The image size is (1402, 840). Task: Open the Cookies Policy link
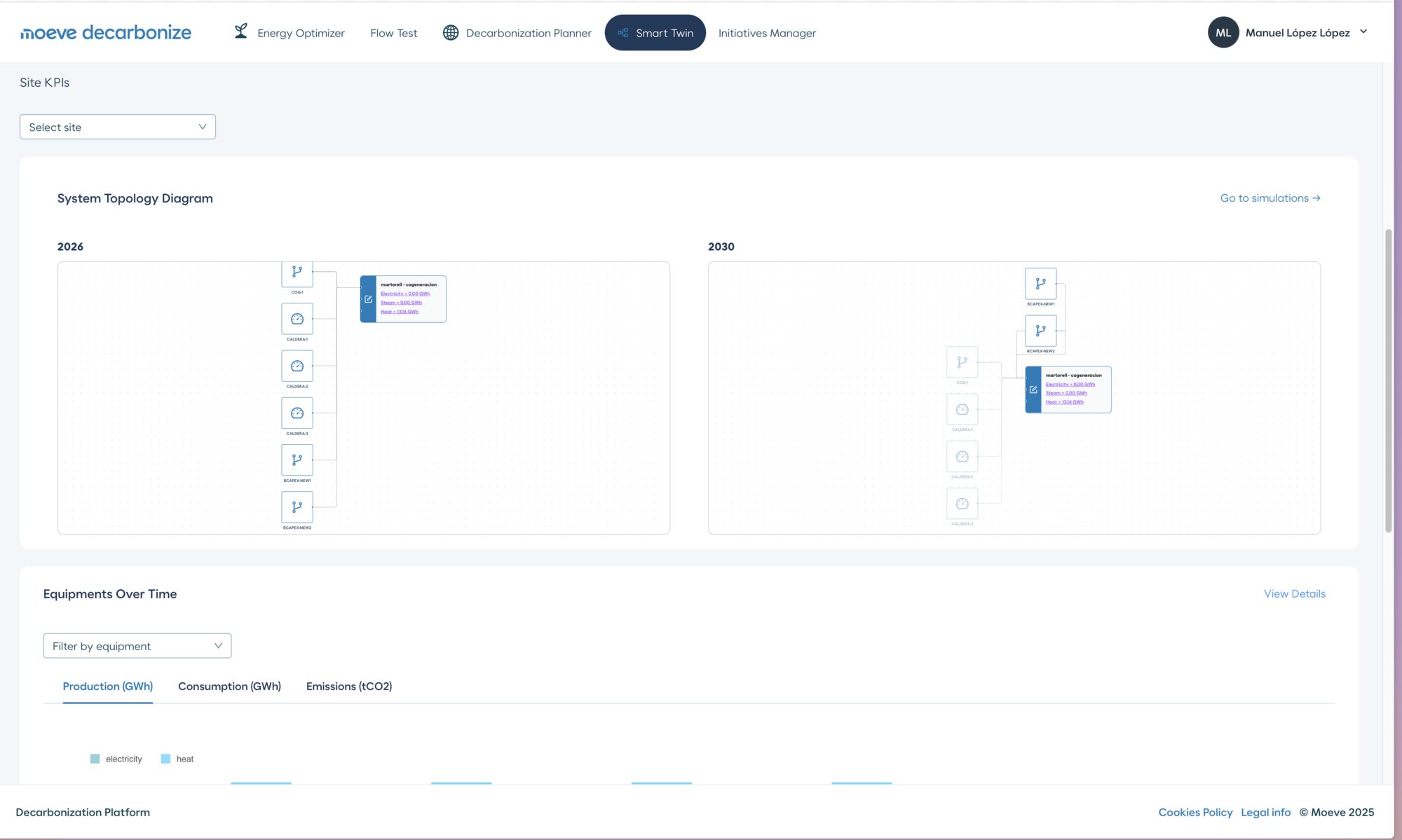1195,812
